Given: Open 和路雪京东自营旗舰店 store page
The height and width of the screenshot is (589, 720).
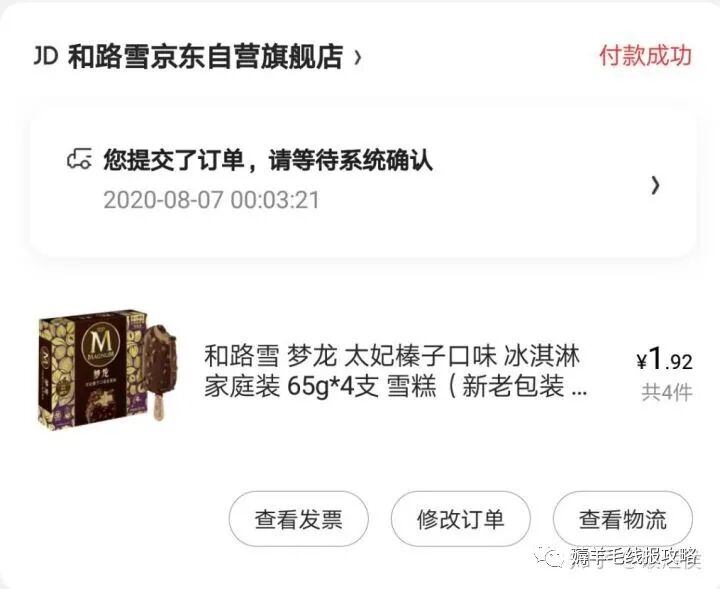Looking at the screenshot, I should pyautogui.click(x=206, y=57).
